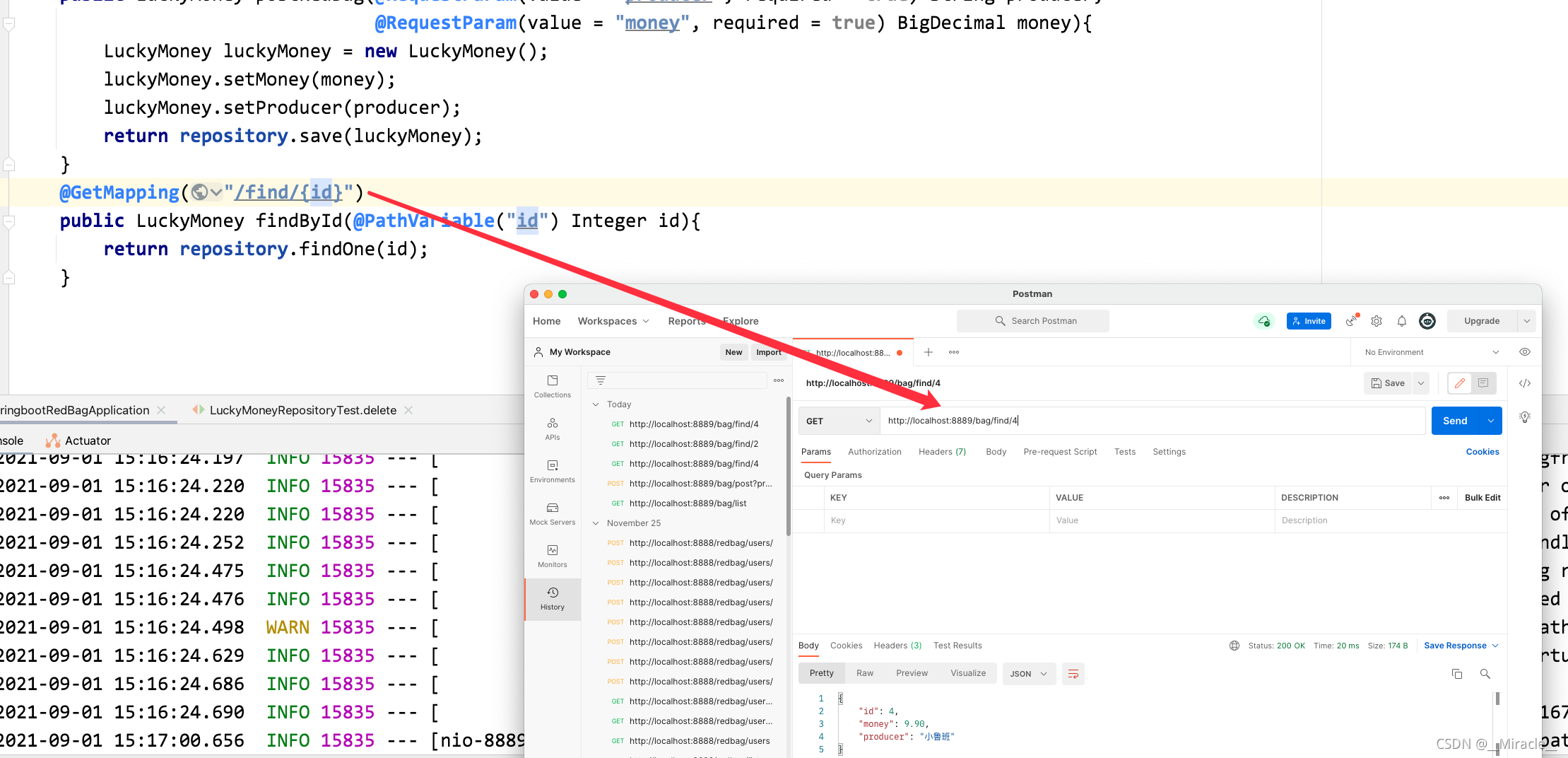Open tab options three-dots menu
This screenshot has width=1568, height=758.
954,352
